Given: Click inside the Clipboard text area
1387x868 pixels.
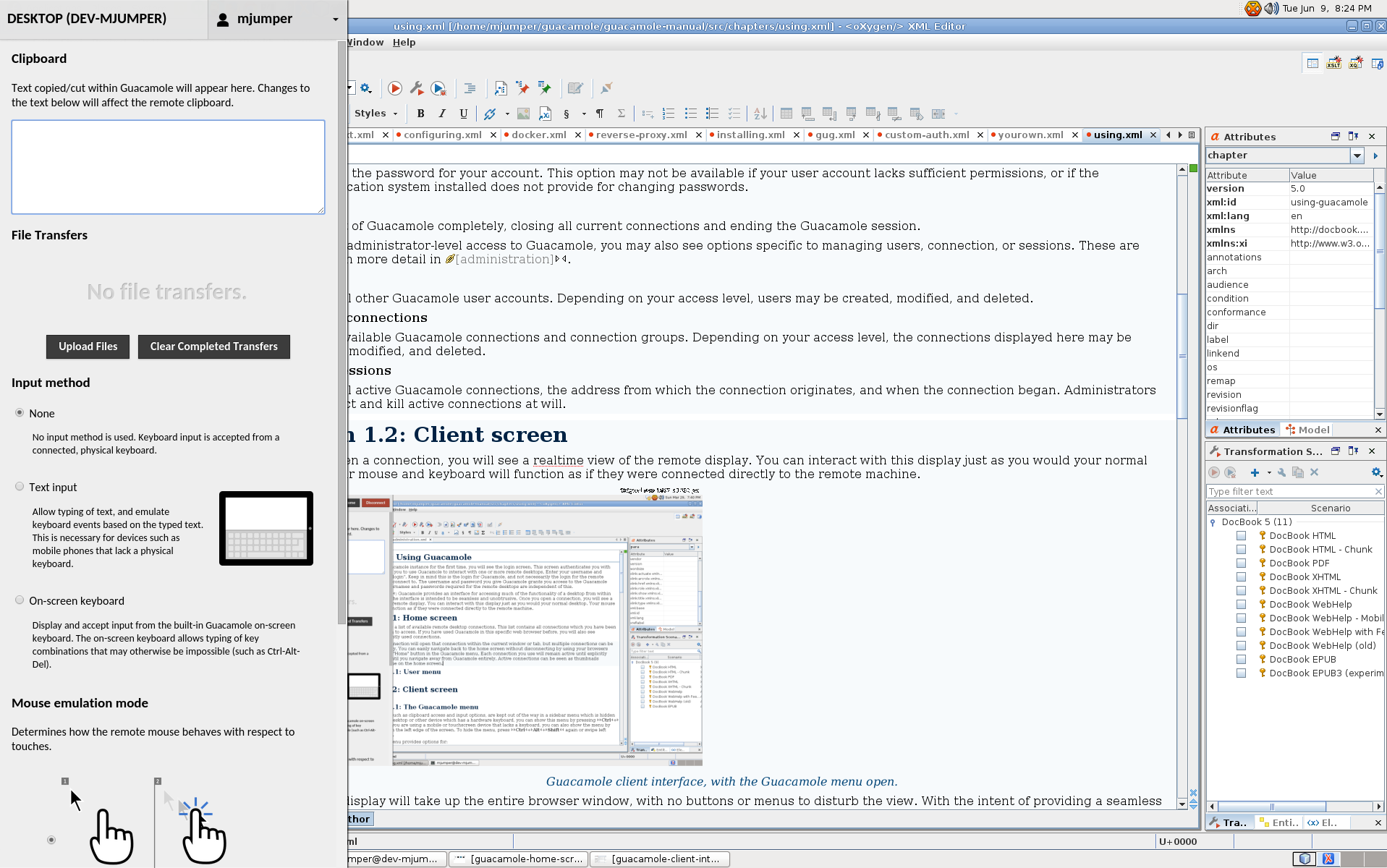Looking at the screenshot, I should click(168, 167).
